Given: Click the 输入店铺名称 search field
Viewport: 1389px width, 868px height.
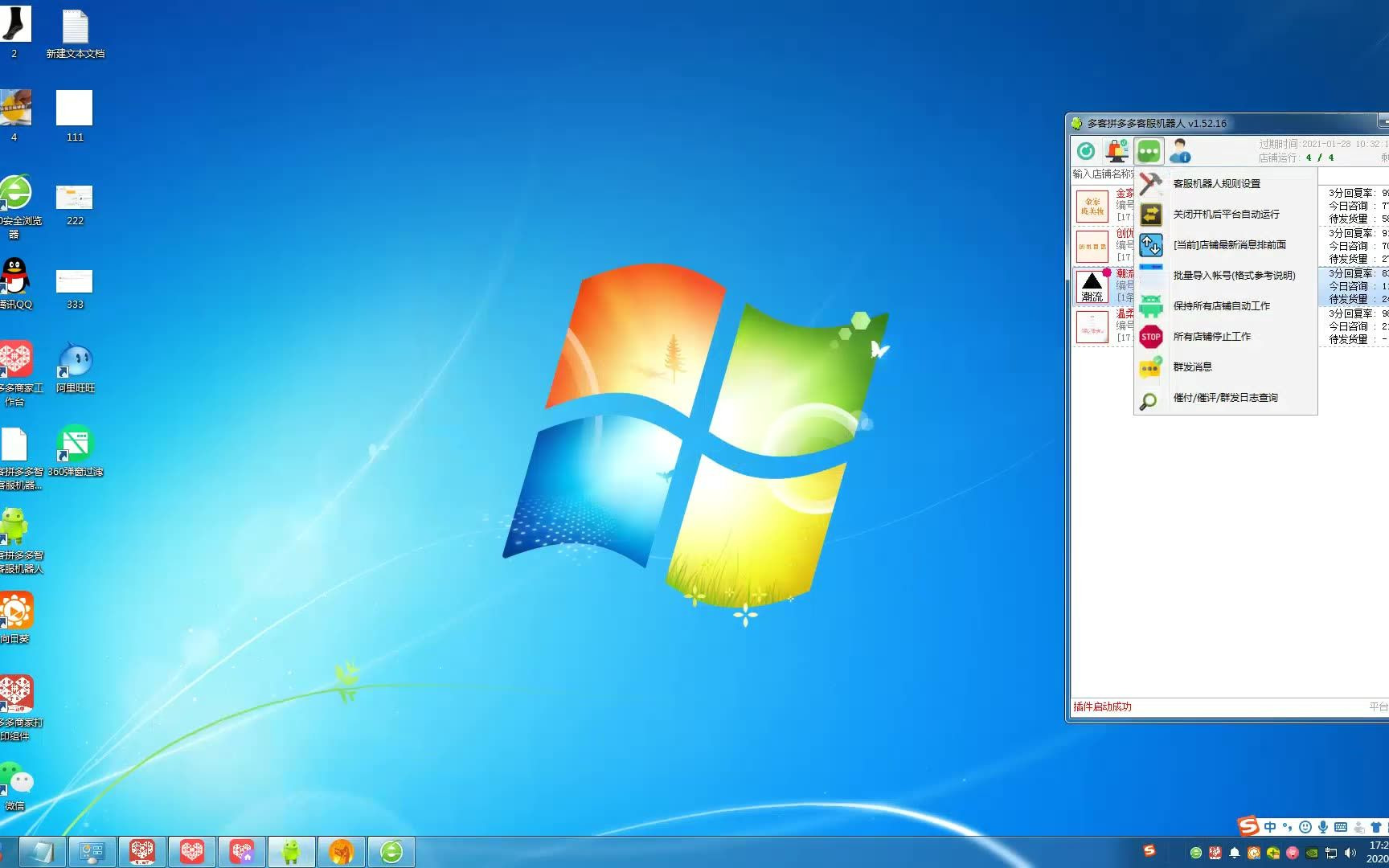Looking at the screenshot, I should coord(1103,174).
